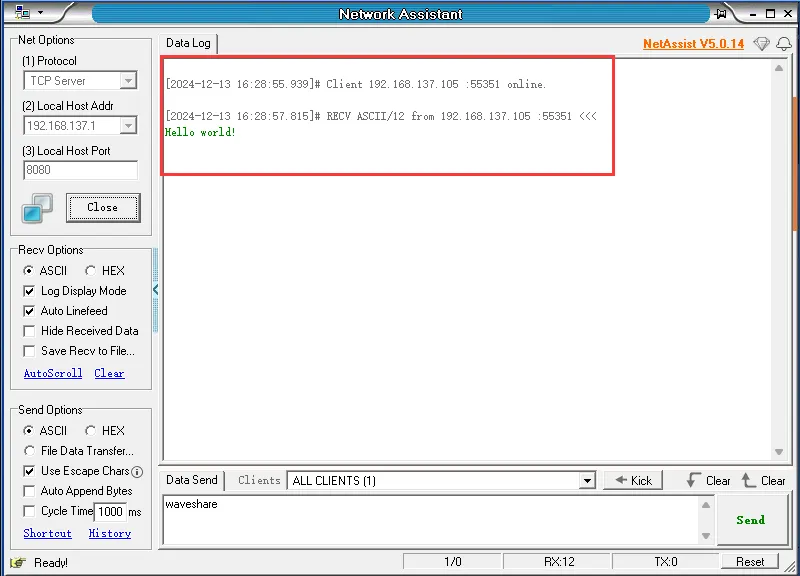The width and height of the screenshot is (800, 576).
Task: Open the ALL CLIENTS dropdown
Action: pos(587,481)
